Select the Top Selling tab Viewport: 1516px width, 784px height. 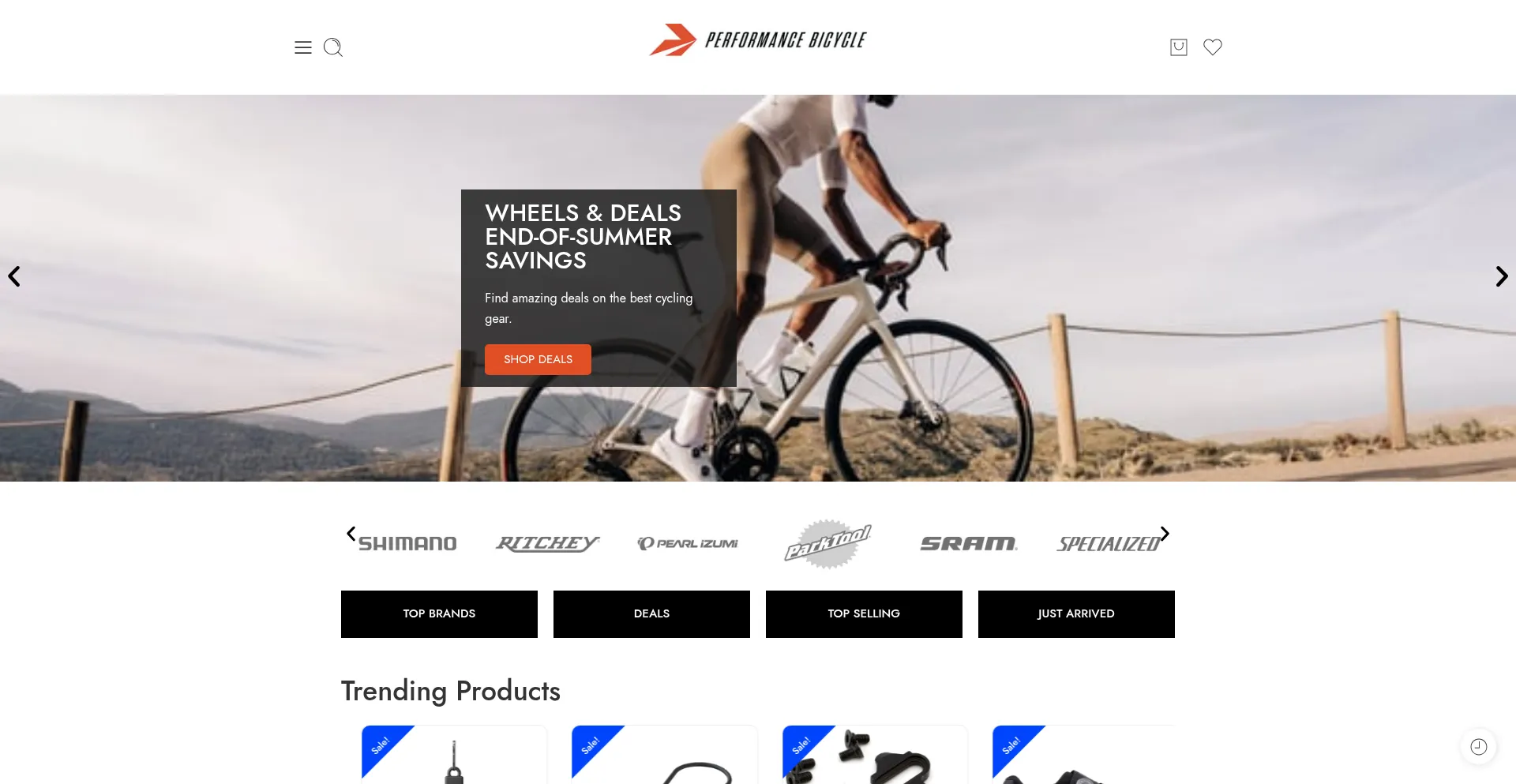click(864, 614)
